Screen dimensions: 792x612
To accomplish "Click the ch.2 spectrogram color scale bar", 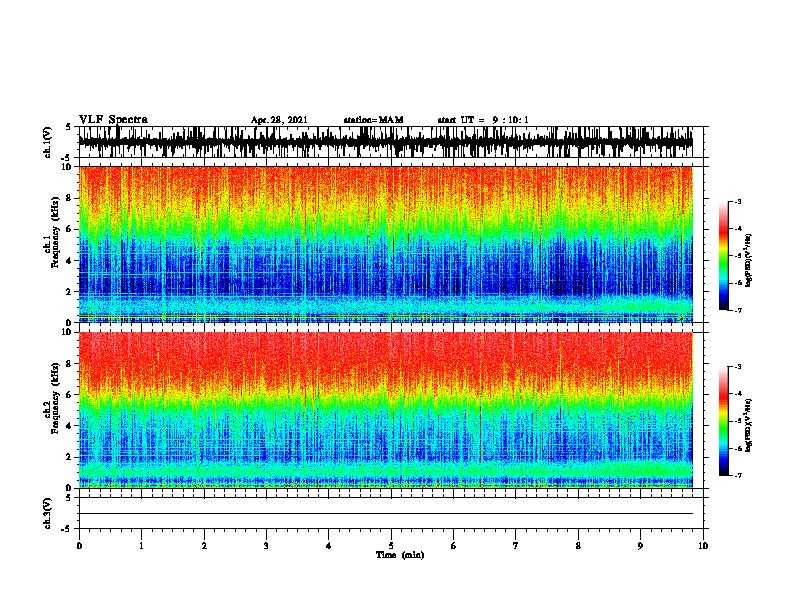I will click(724, 421).
